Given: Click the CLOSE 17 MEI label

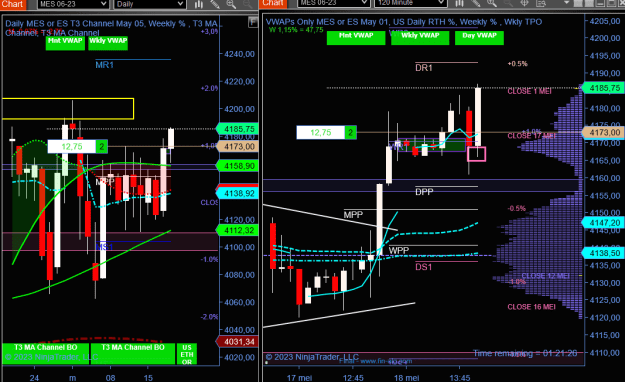Looking at the screenshot, I should [x=531, y=136].
